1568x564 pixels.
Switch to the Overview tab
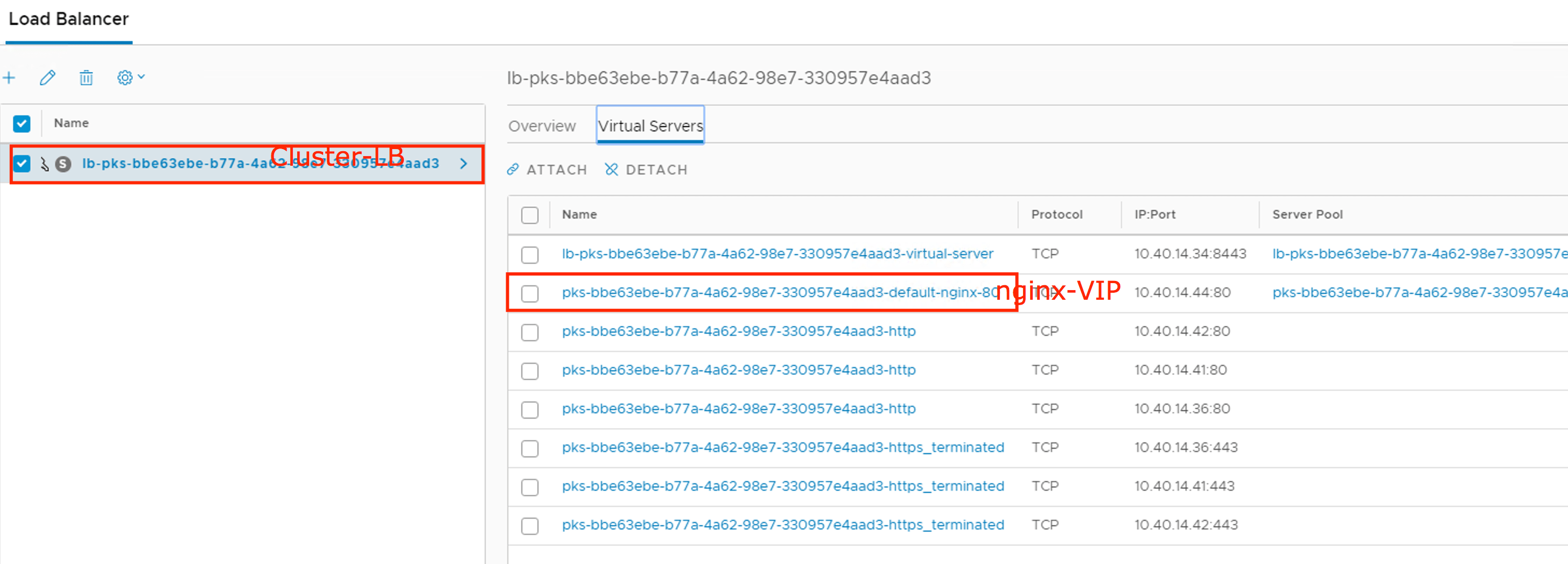542,126
